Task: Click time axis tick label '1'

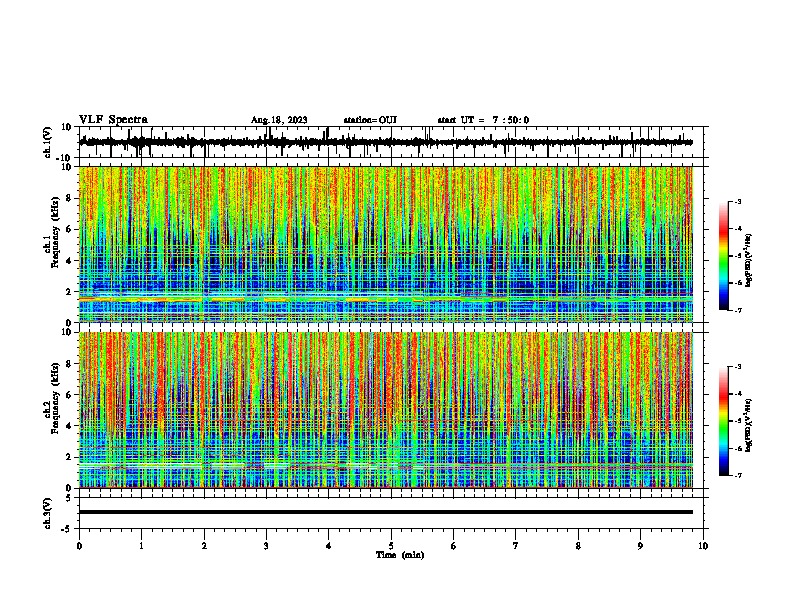Action: 141,546
